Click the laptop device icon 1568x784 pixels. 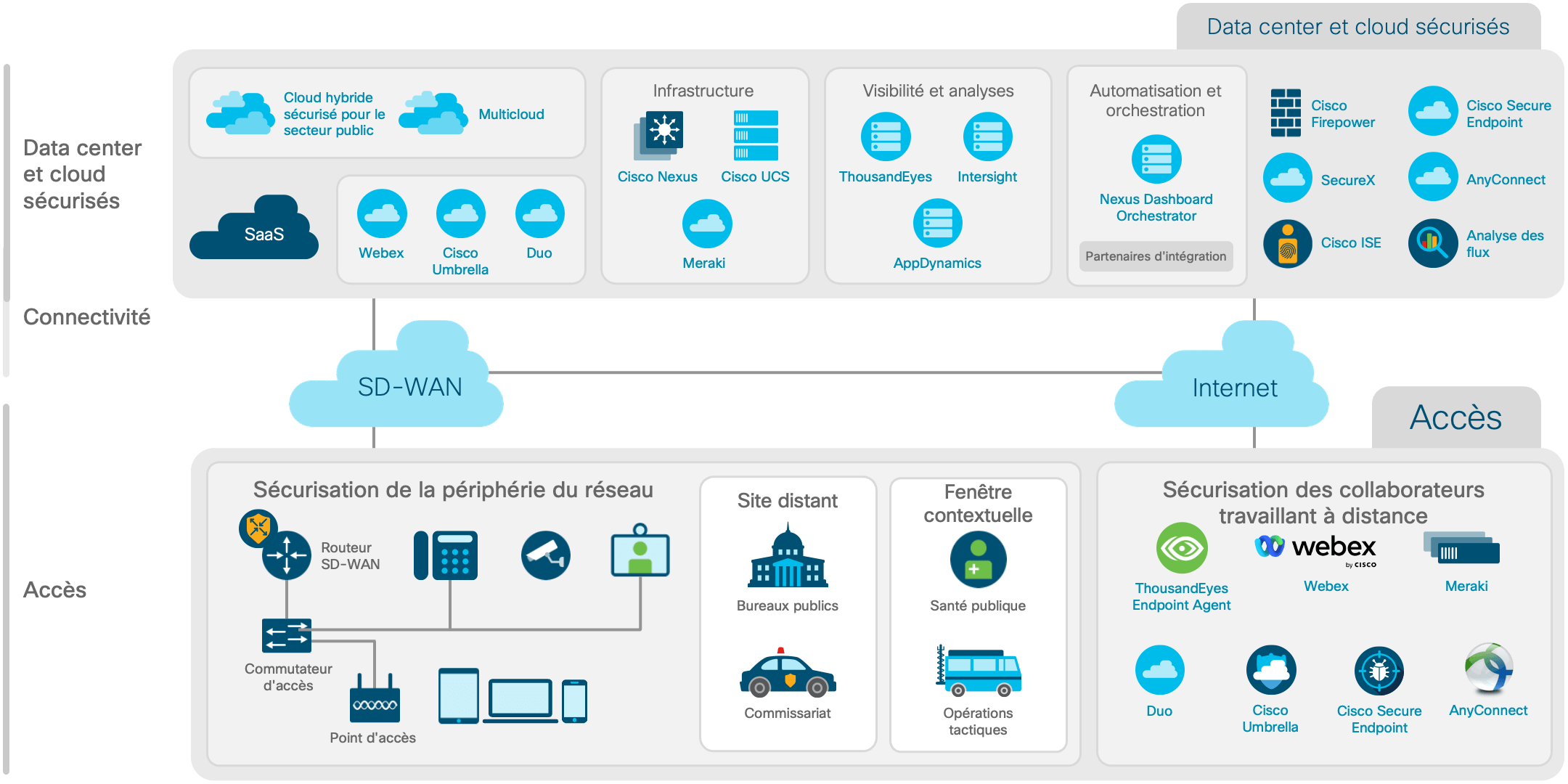[520, 701]
